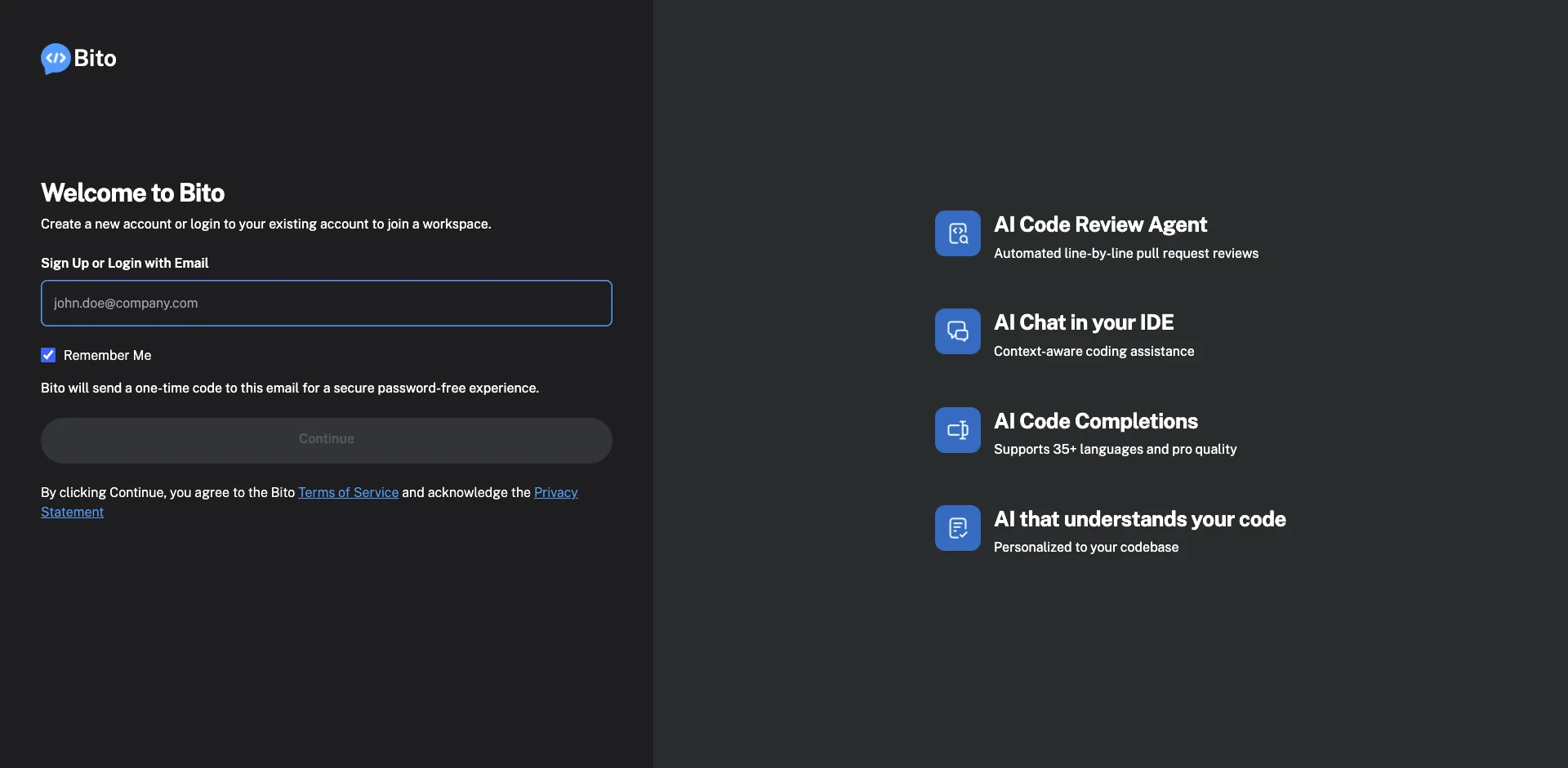Click the Bito logo icon

(x=56, y=59)
